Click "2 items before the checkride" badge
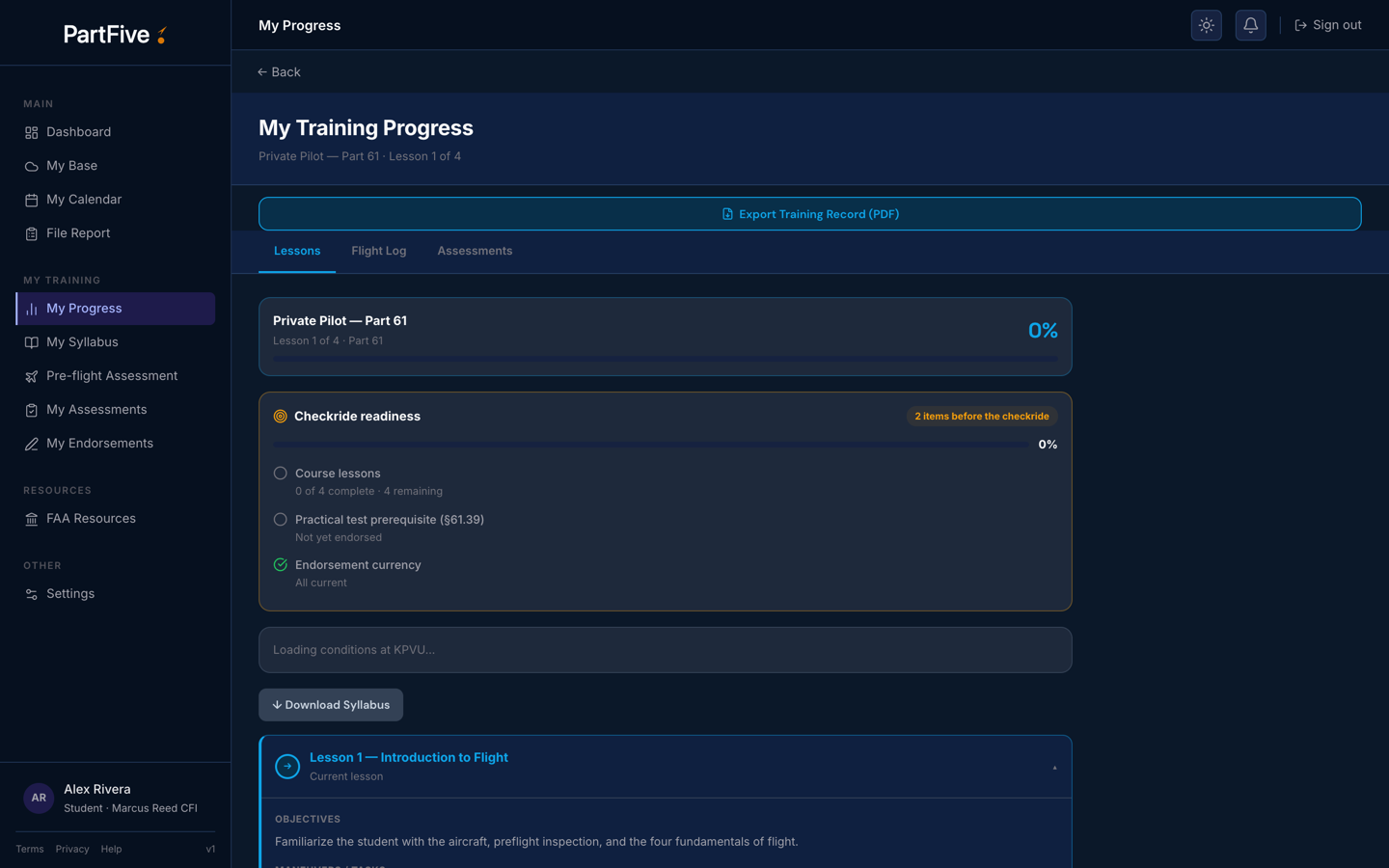This screenshot has height=868, width=1389. tap(982, 417)
